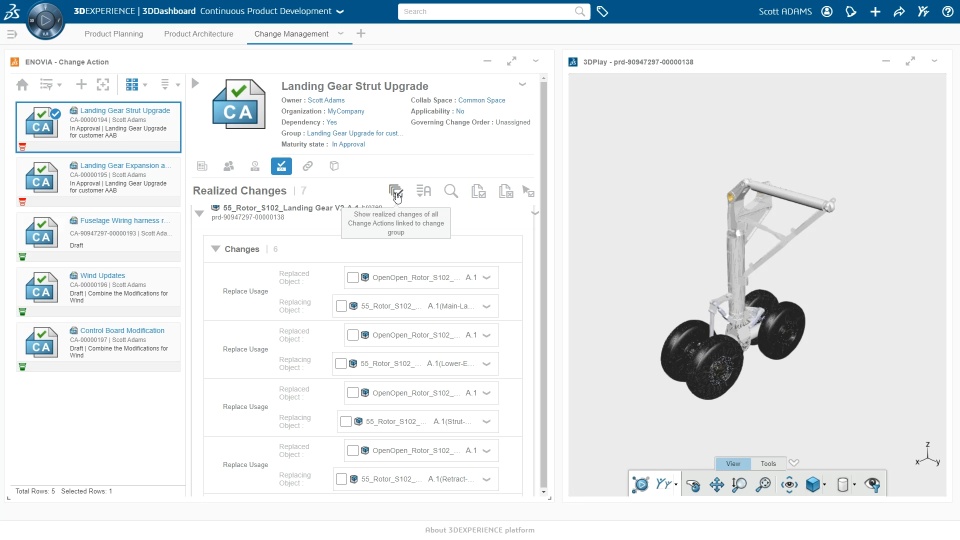Open Landing Gear Upgrade for cust group link
Screen dimensions: 960x540
coord(353,133)
